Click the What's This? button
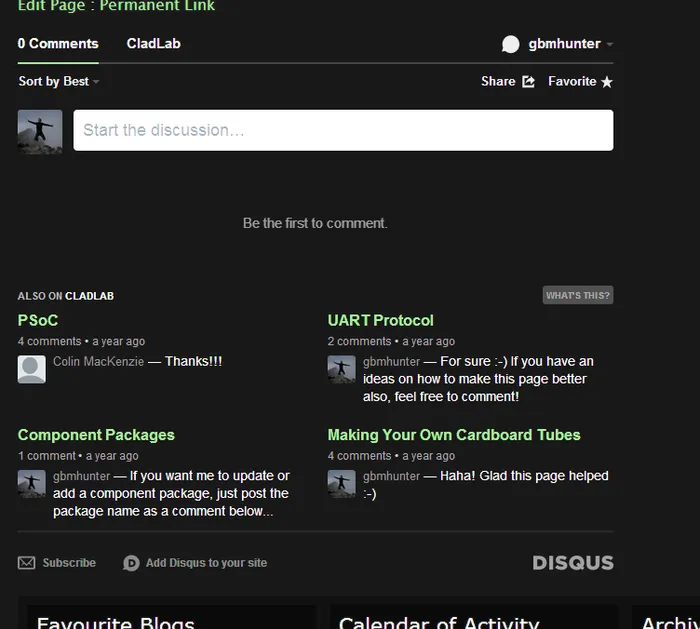The width and height of the screenshot is (700, 629). (x=577, y=295)
